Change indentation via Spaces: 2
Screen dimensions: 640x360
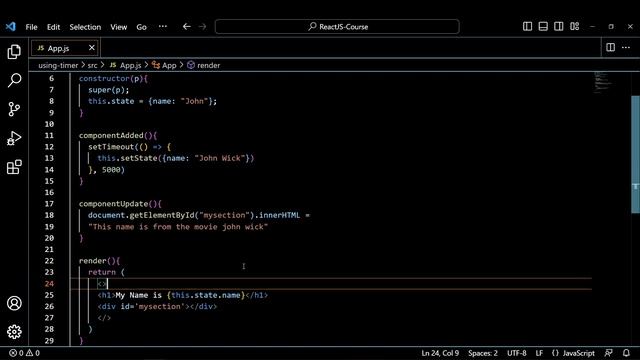[483, 353]
